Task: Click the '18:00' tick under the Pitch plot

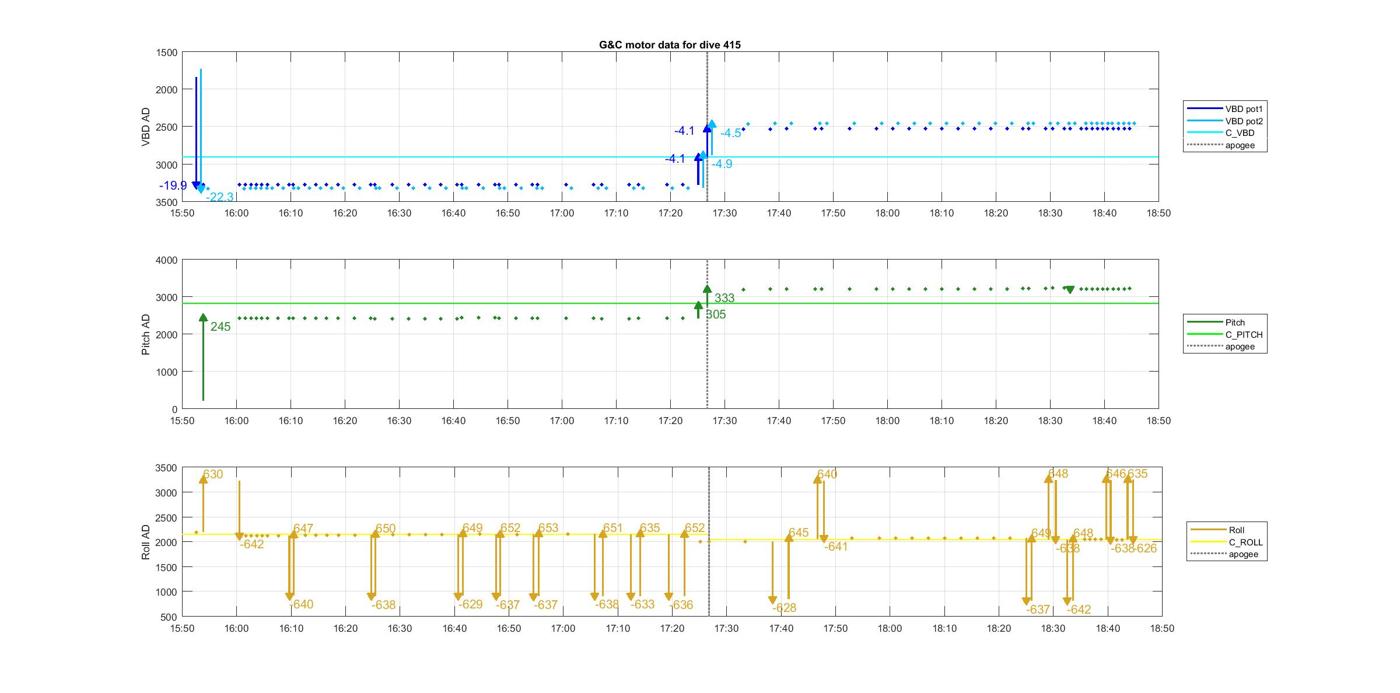Action: pos(888,421)
